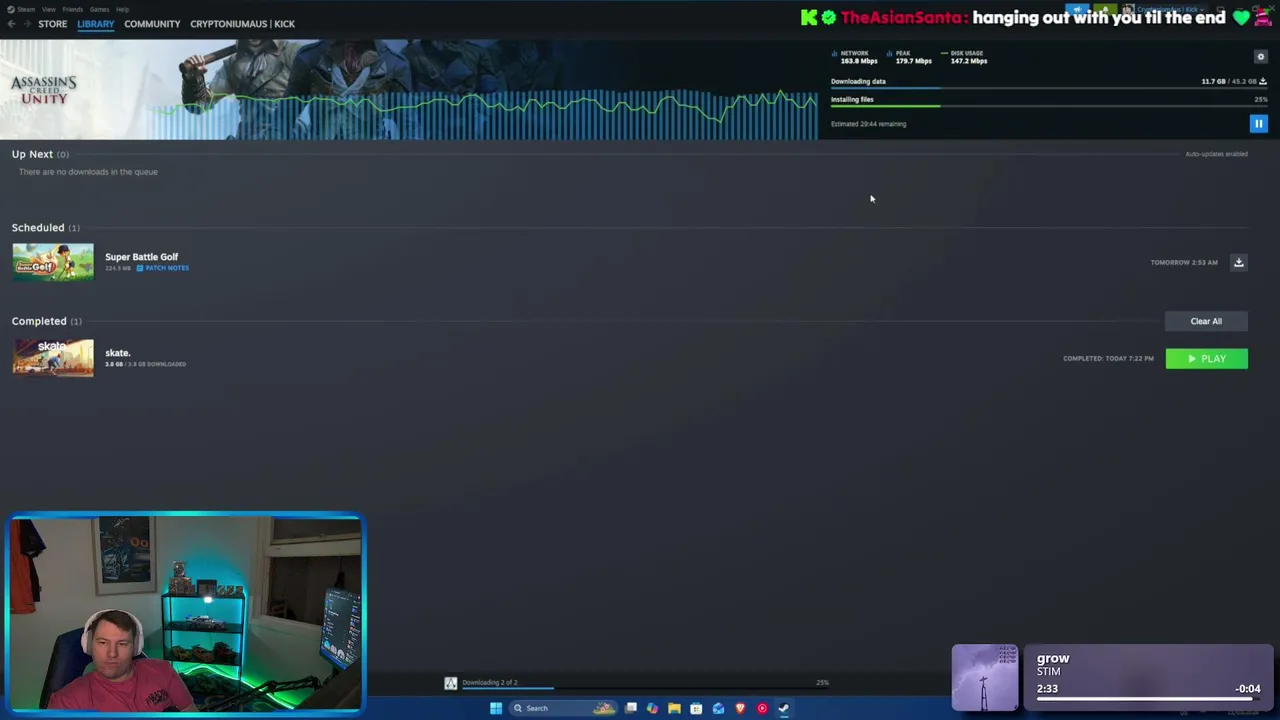Screen dimensions: 1280x720
Task: Open download settings gear icon
Action: click(x=1260, y=57)
